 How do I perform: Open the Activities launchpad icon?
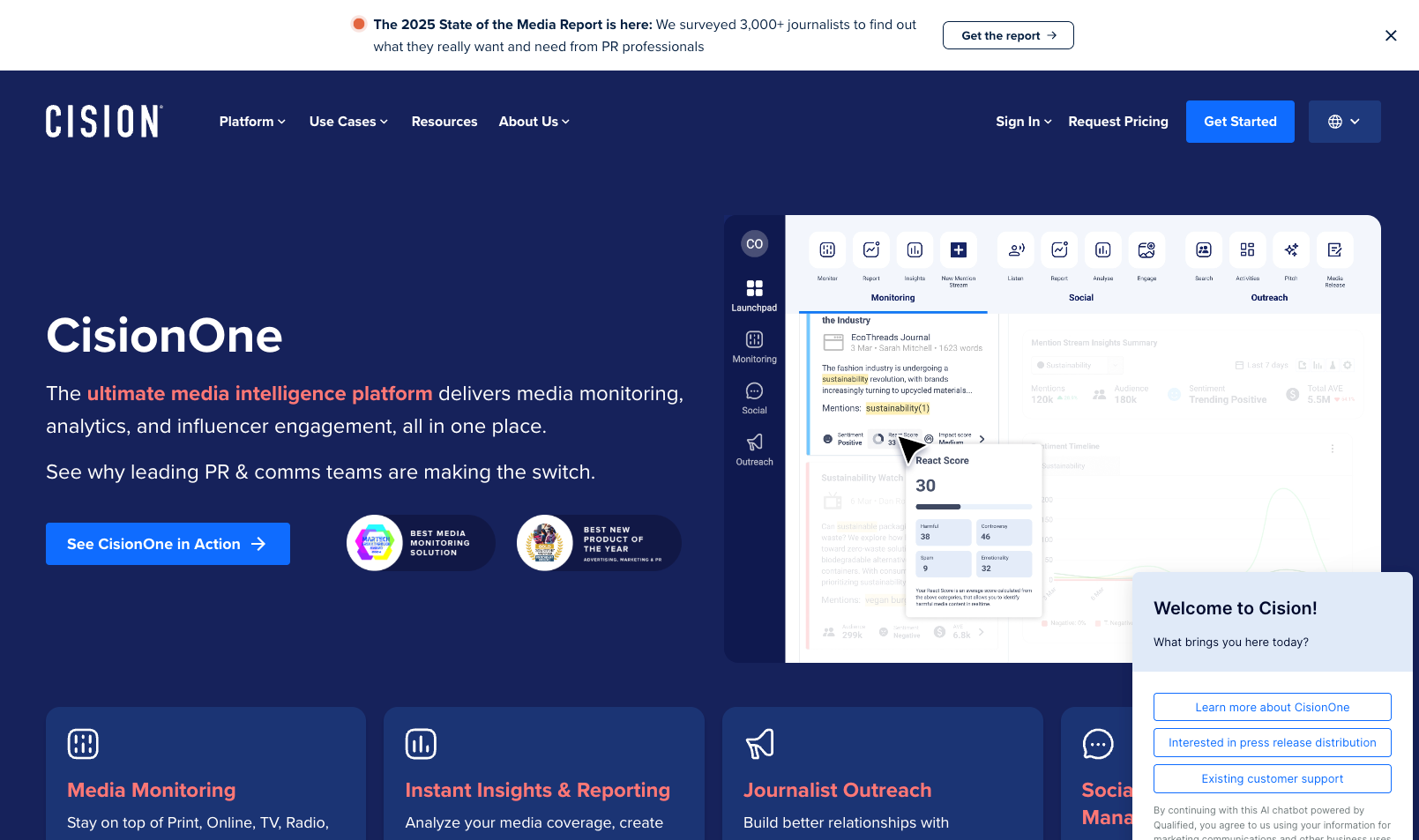(x=1247, y=250)
